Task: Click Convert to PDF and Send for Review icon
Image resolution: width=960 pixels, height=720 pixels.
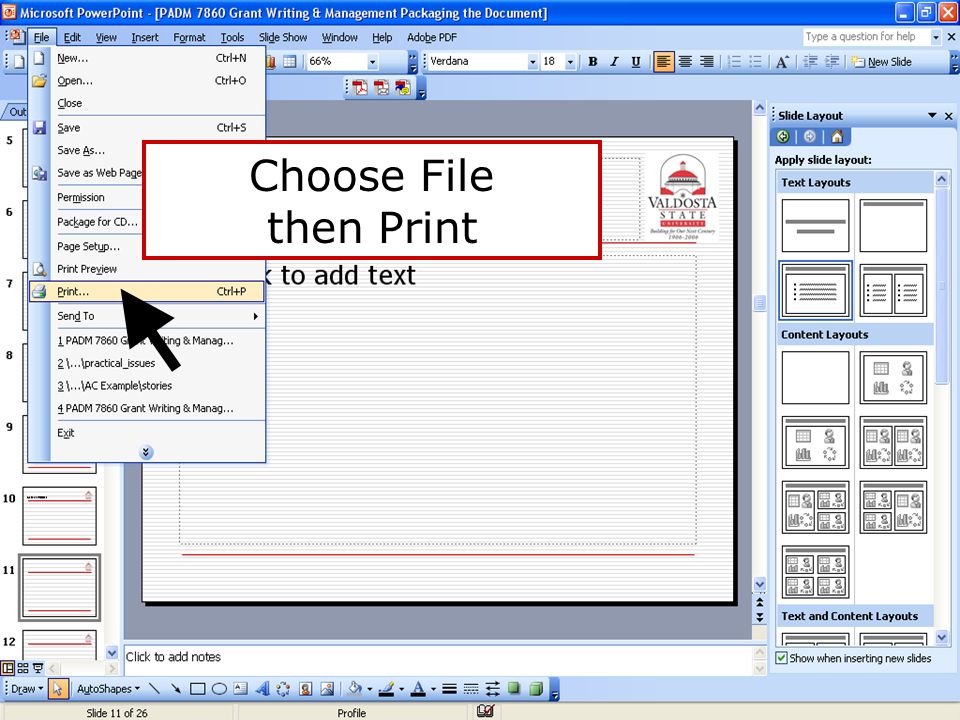Action: 403,88
